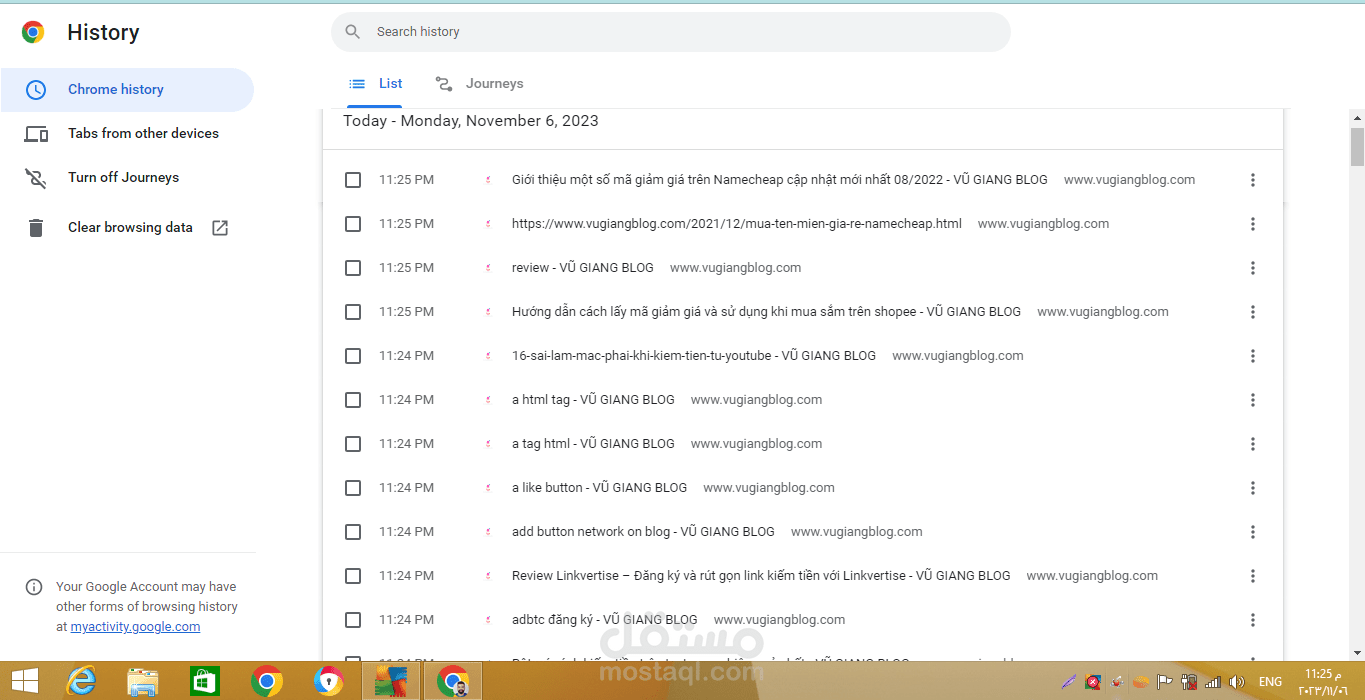
Task: Open more actions for shopee entry
Action: click(x=1252, y=312)
